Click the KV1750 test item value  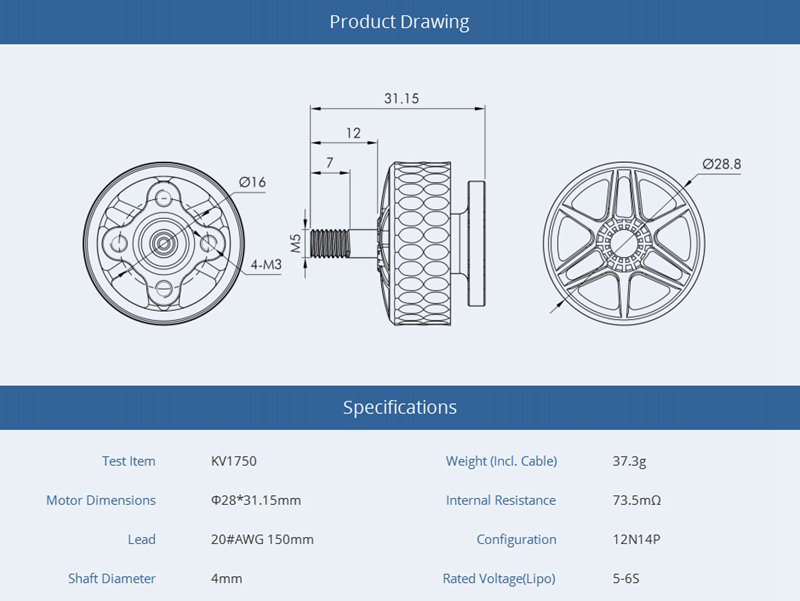pos(234,461)
